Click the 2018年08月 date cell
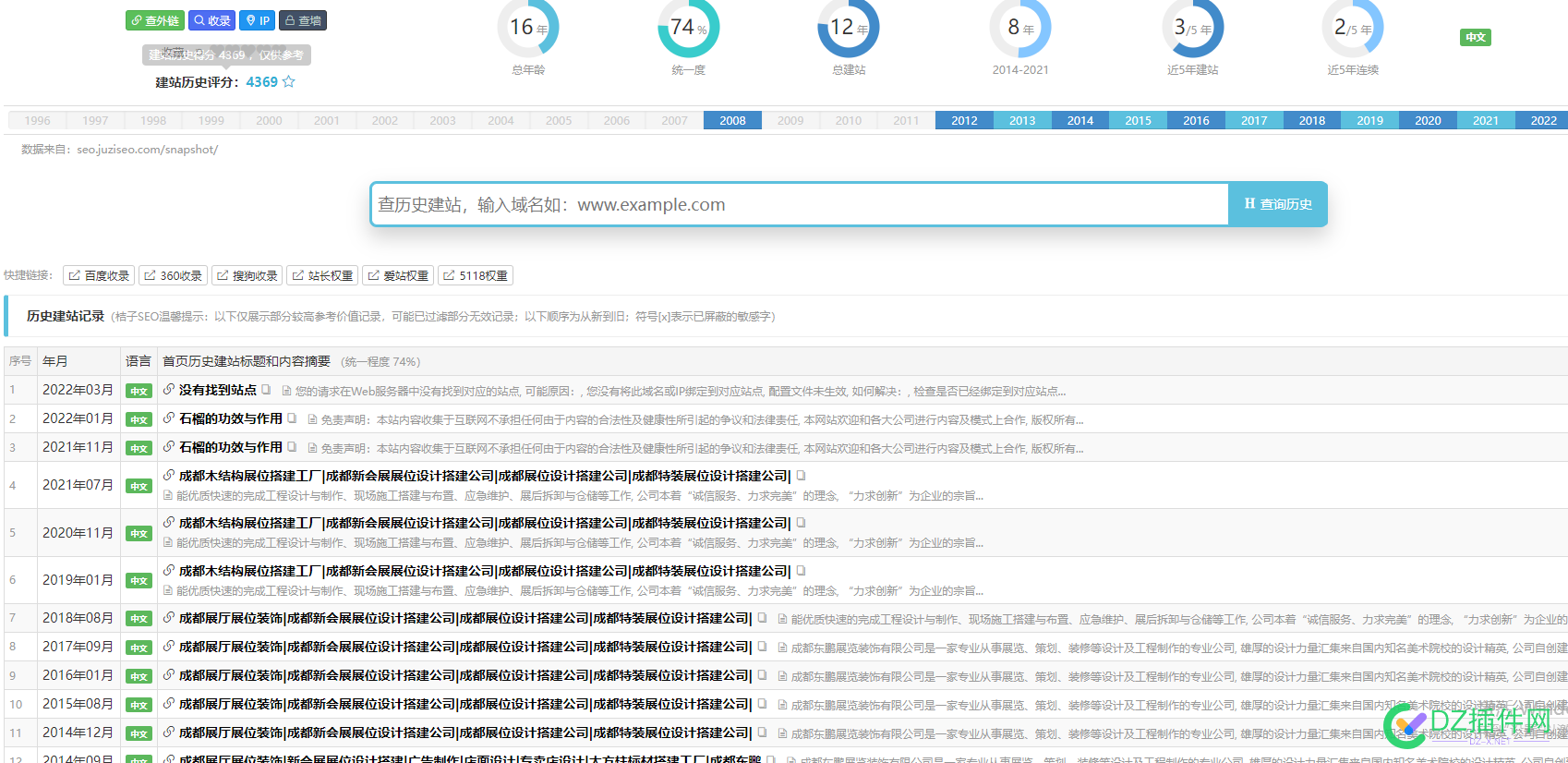 pos(78,618)
